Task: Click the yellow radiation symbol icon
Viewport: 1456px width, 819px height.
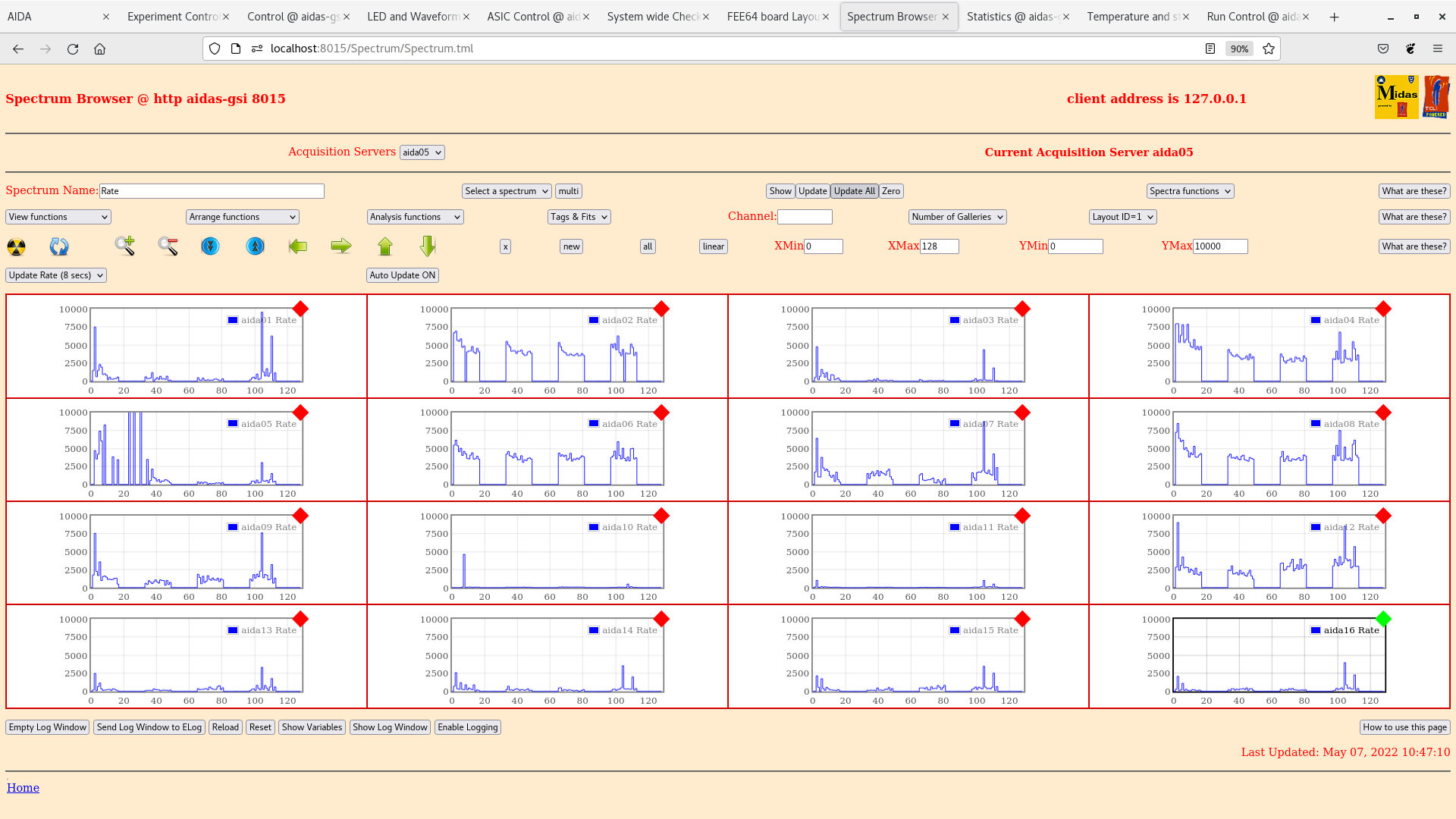Action: (x=16, y=246)
